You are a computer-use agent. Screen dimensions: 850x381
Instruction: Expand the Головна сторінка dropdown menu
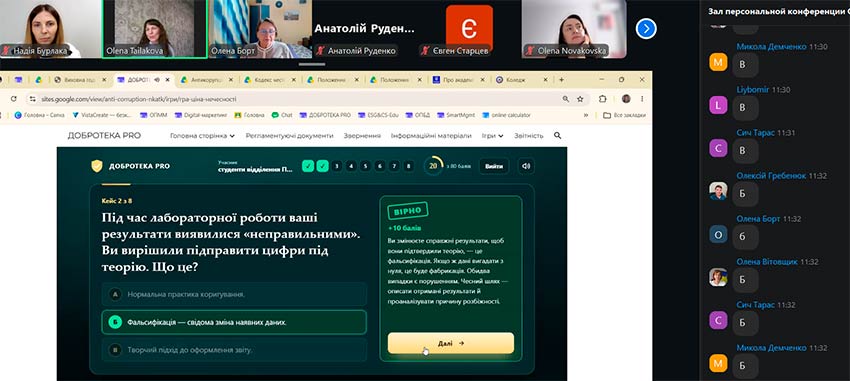[202, 136]
